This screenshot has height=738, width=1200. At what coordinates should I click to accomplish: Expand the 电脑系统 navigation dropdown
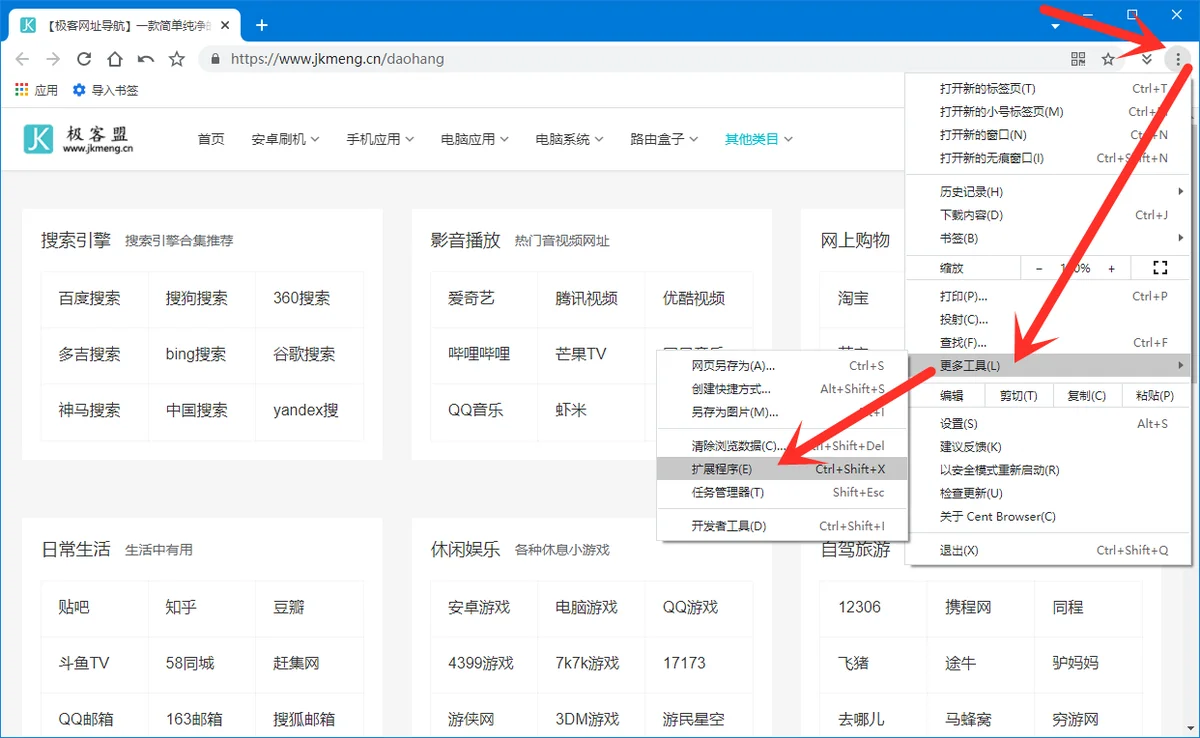569,139
